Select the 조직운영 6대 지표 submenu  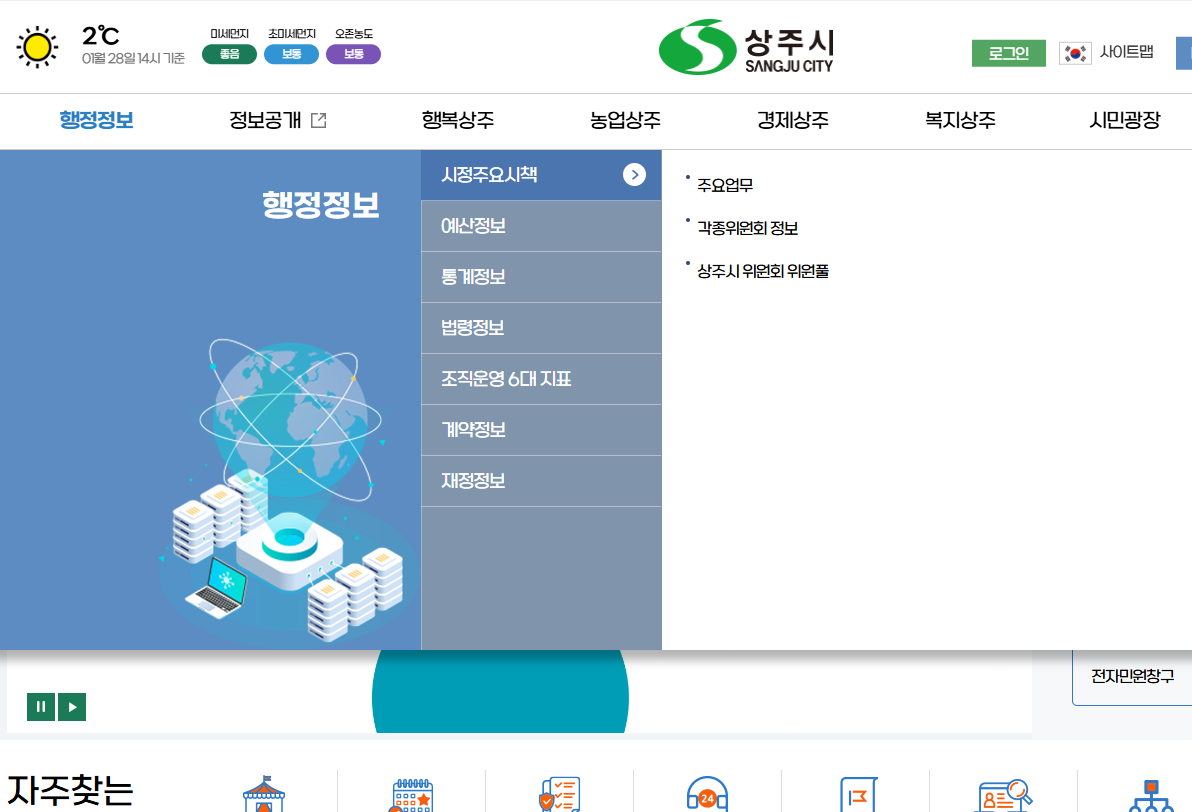pos(541,379)
